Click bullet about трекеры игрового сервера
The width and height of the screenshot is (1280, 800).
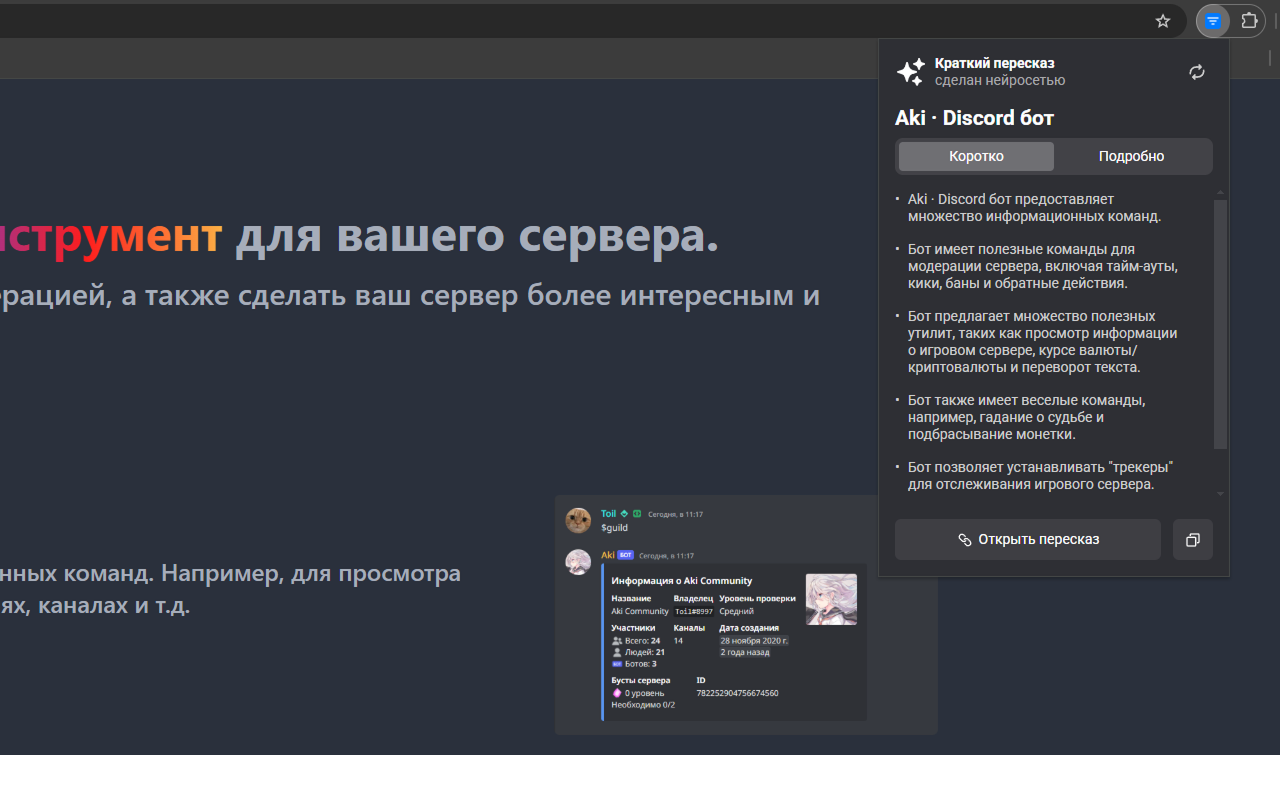coord(1040,476)
